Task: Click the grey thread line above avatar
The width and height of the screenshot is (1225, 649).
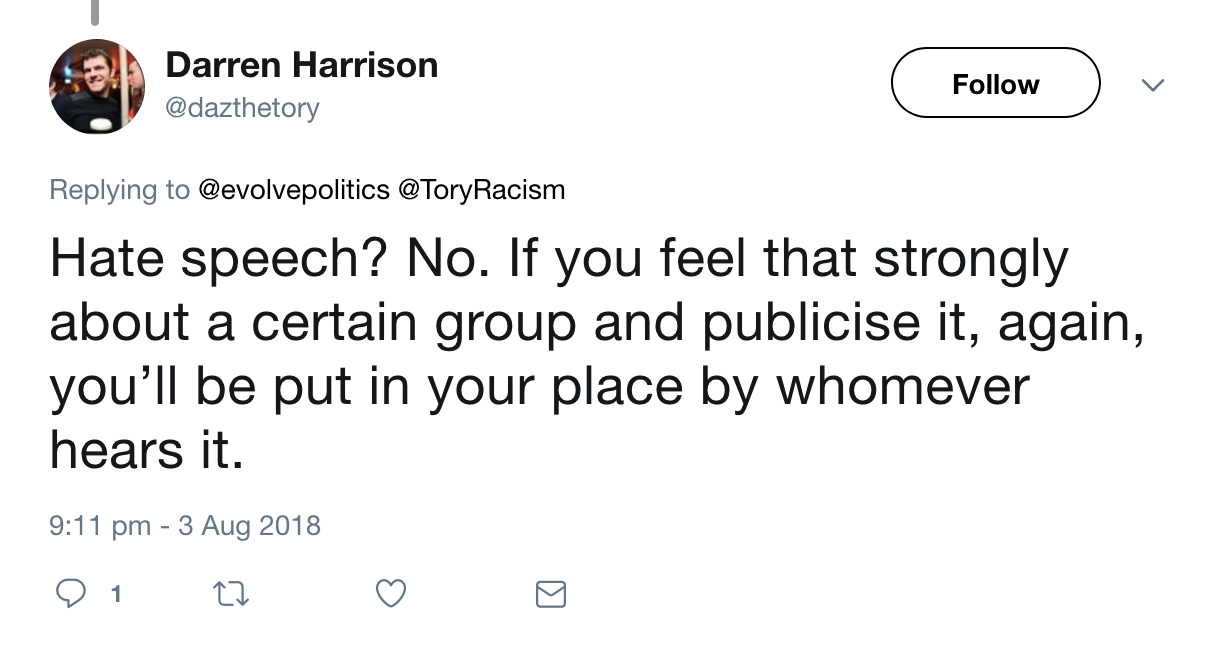Action: coord(96,12)
